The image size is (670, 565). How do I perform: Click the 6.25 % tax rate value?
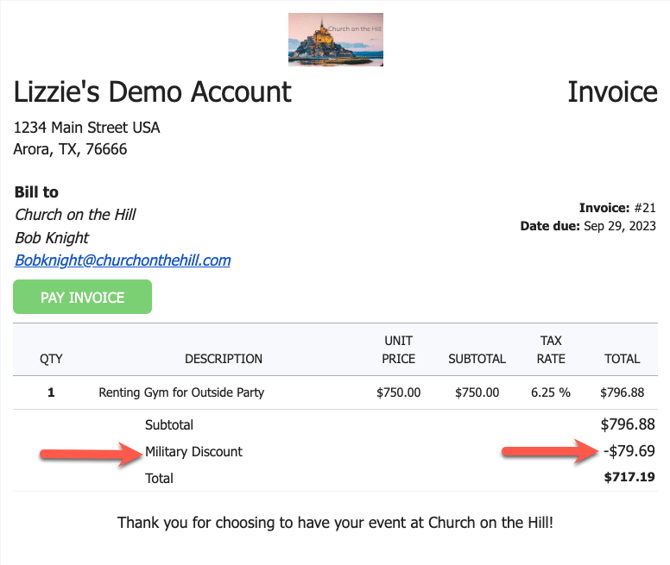[551, 393]
